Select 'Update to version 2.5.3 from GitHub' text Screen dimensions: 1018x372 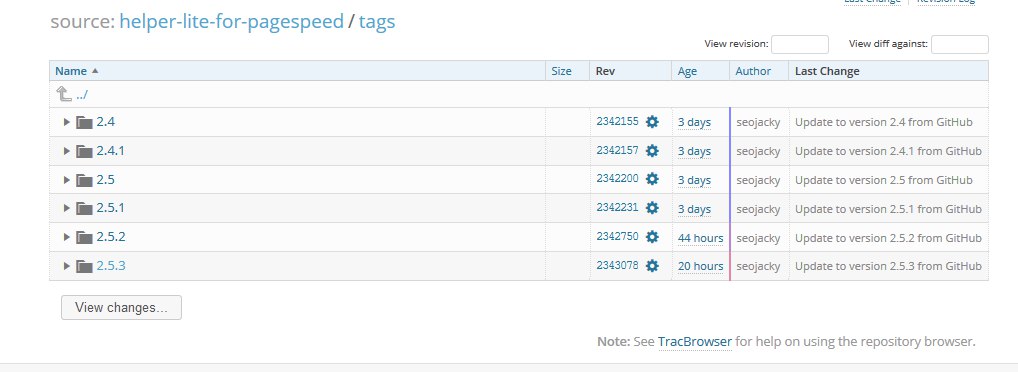(888, 266)
